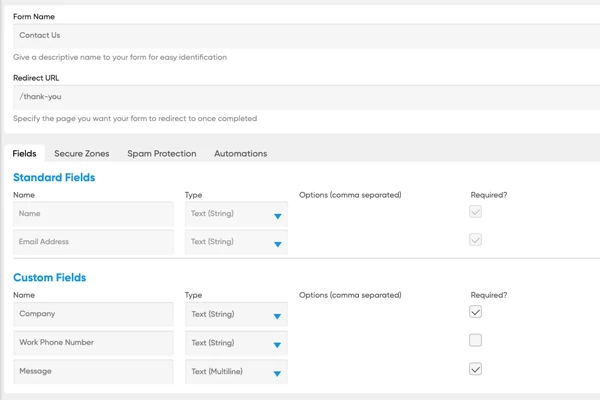Enable Required for Work Phone Number
This screenshot has height=400, width=600.
tap(475, 341)
